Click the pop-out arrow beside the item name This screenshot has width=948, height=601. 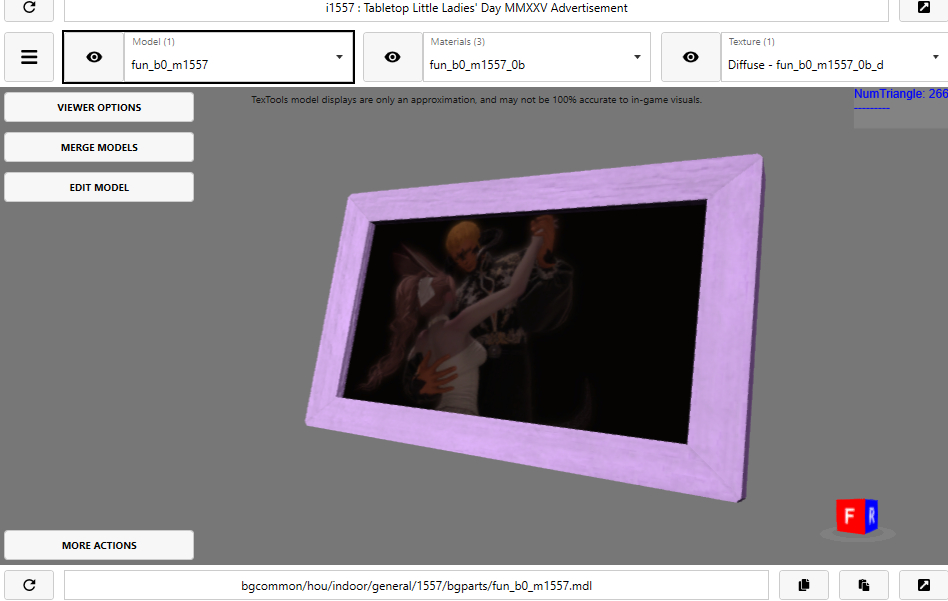click(x=923, y=8)
